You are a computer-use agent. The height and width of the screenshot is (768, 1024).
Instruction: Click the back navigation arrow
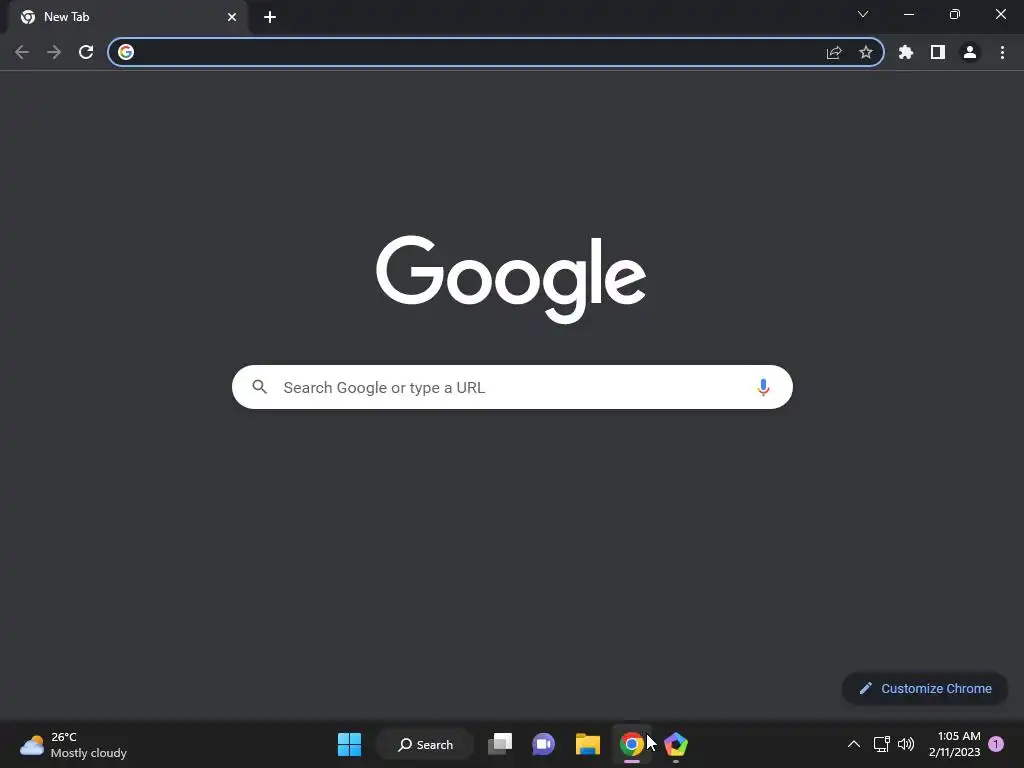pos(22,52)
